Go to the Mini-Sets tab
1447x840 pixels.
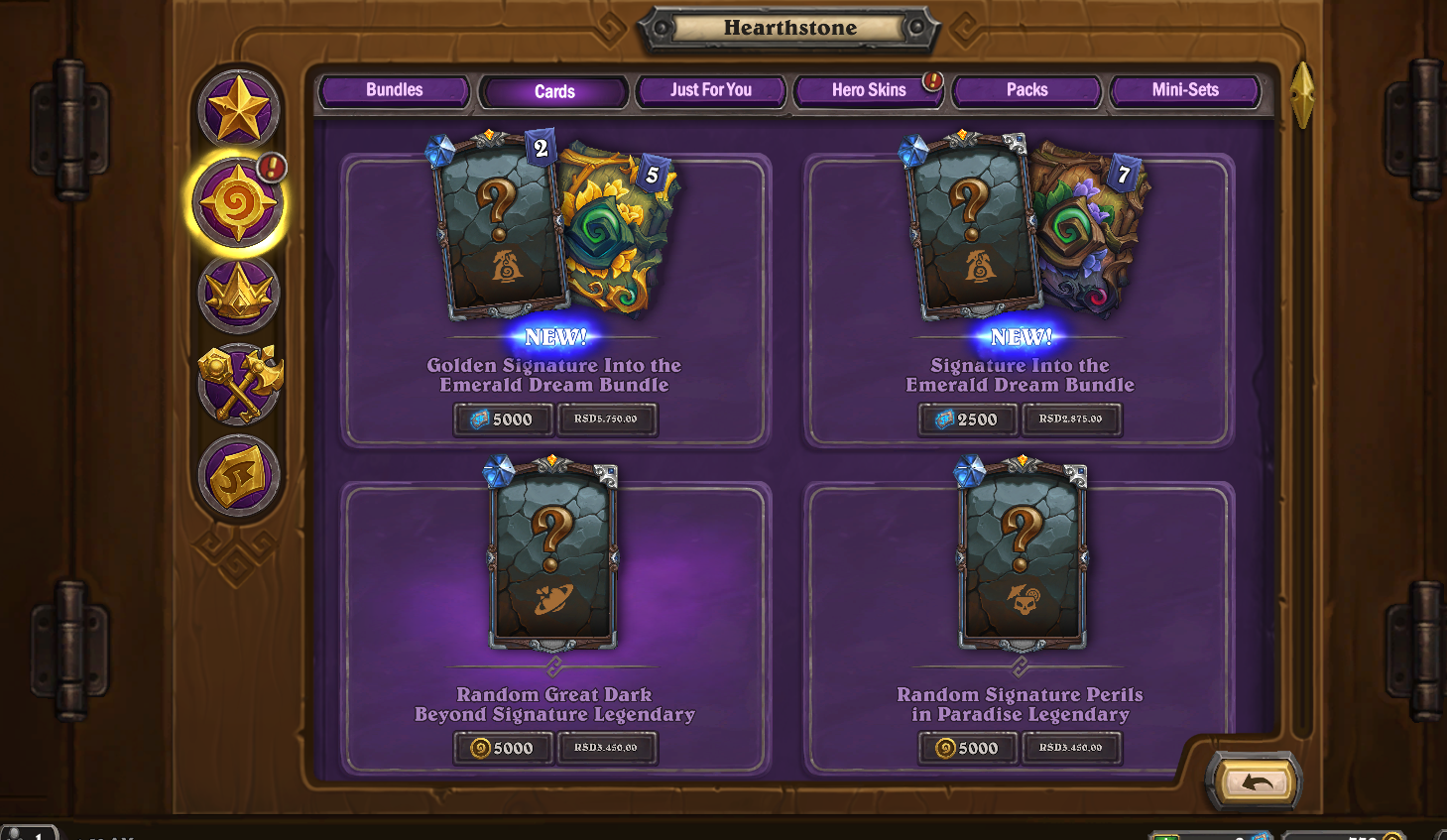[1185, 90]
